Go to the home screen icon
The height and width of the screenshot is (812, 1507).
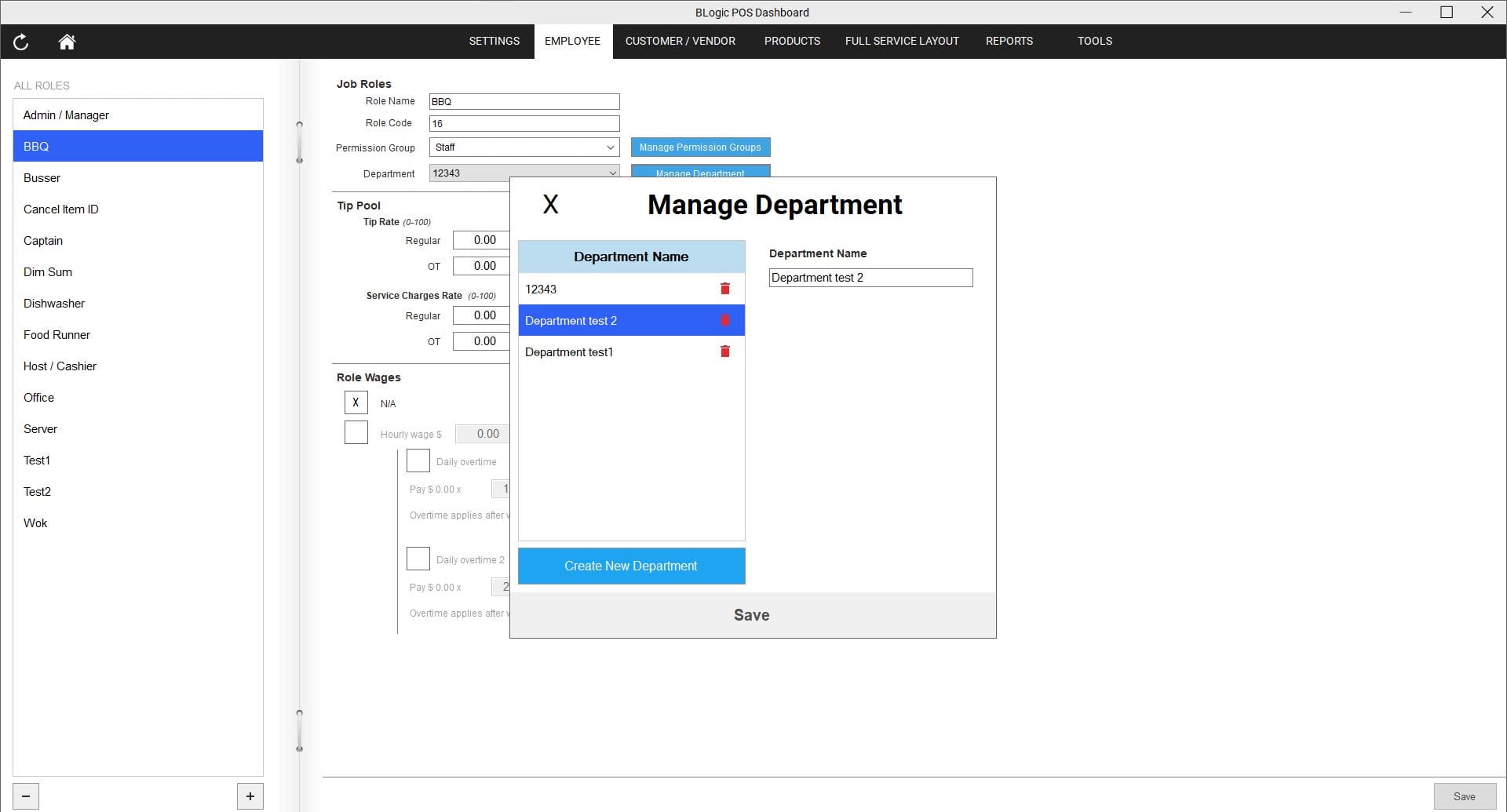(67, 42)
